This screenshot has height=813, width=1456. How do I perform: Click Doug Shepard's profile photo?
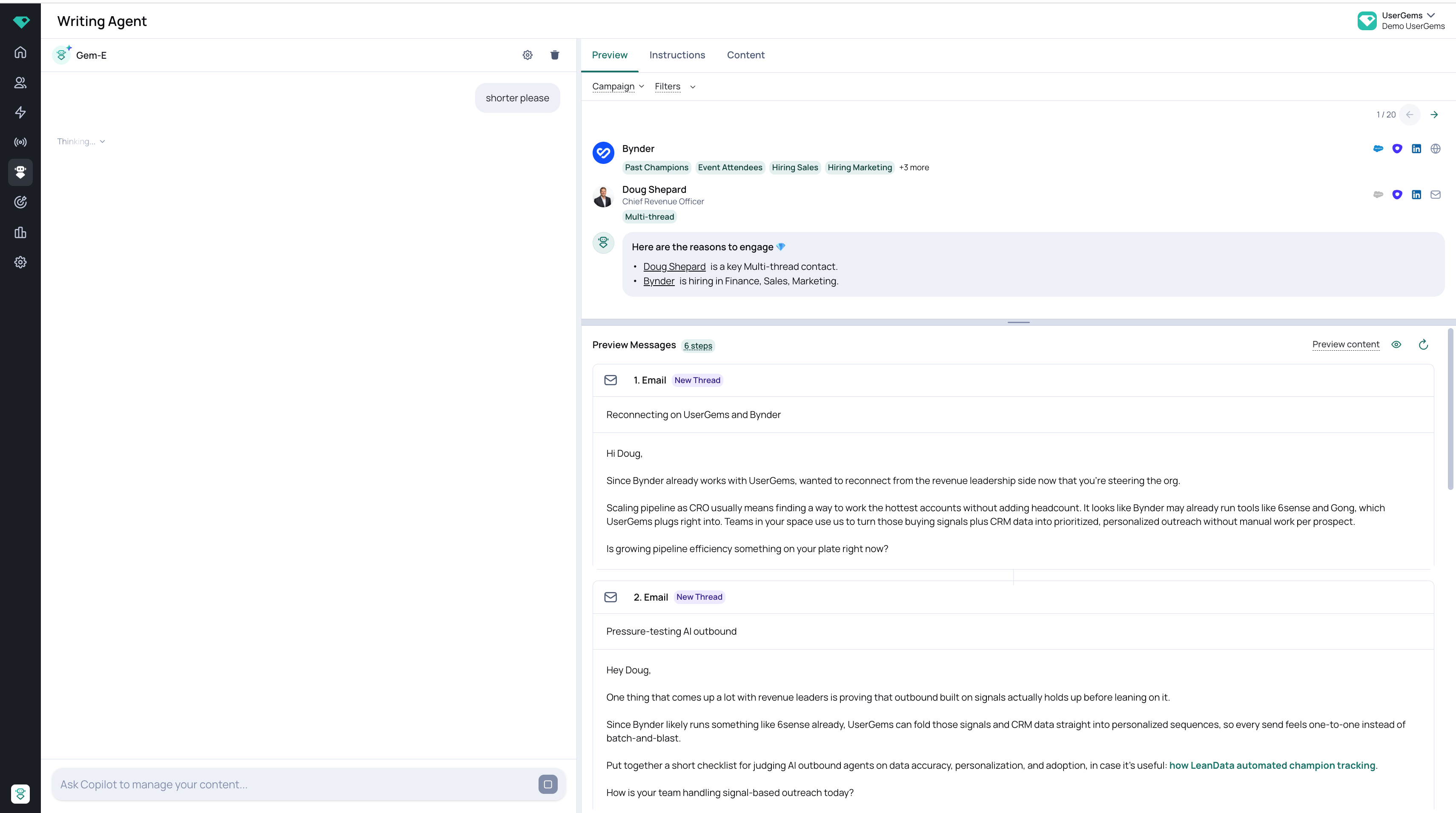(603, 197)
